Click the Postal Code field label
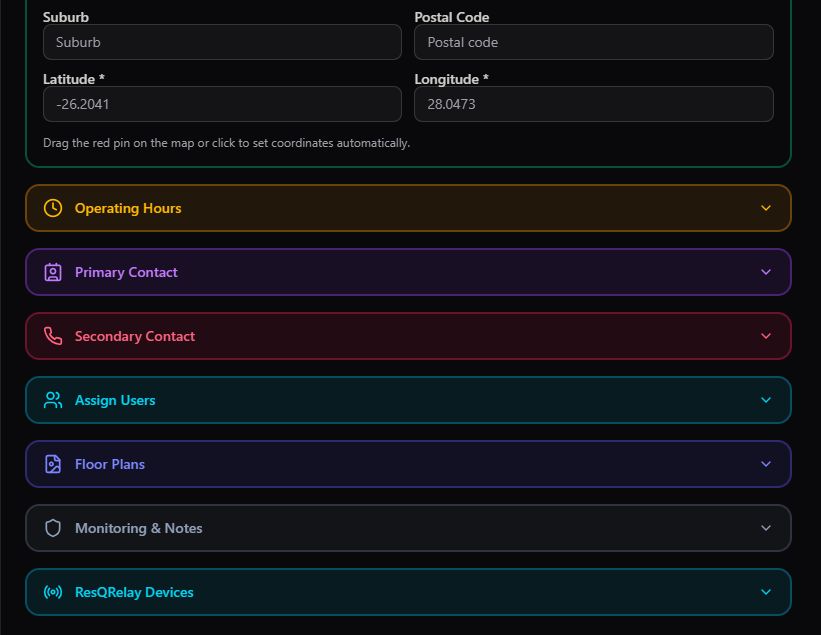The image size is (821, 635). pos(451,17)
